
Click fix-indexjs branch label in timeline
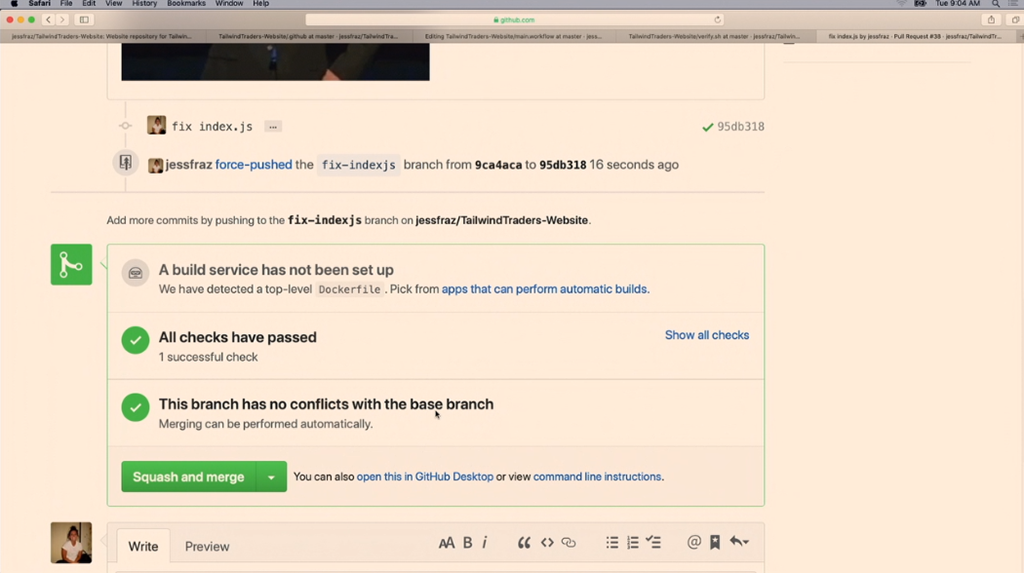359,165
